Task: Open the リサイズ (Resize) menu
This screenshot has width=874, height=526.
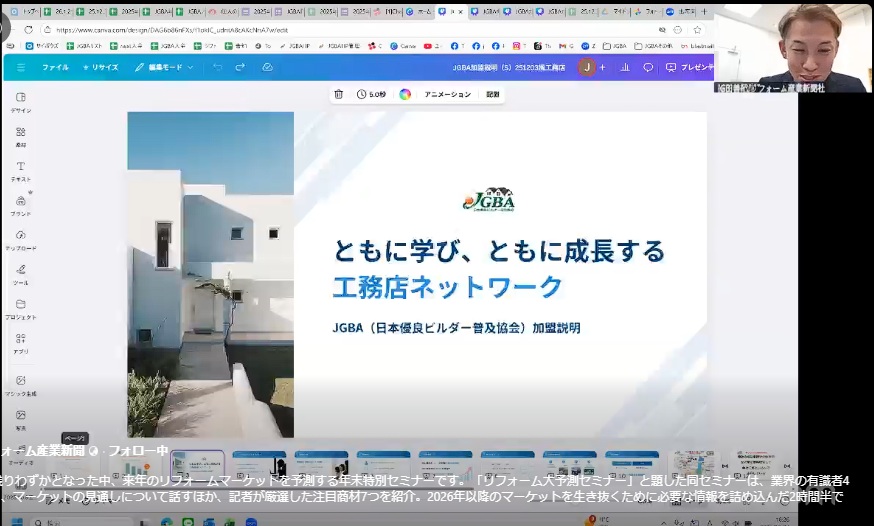Action: tap(100, 67)
